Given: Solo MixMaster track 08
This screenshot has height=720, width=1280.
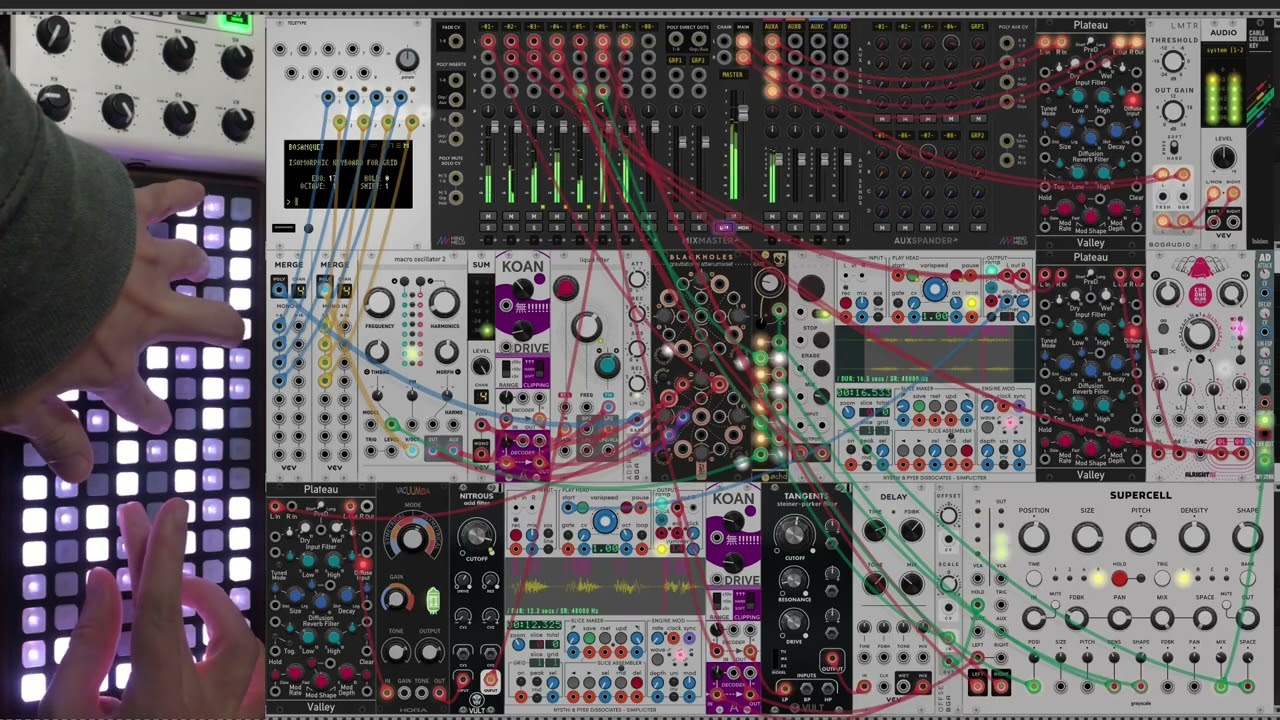Looking at the screenshot, I should tap(649, 227).
